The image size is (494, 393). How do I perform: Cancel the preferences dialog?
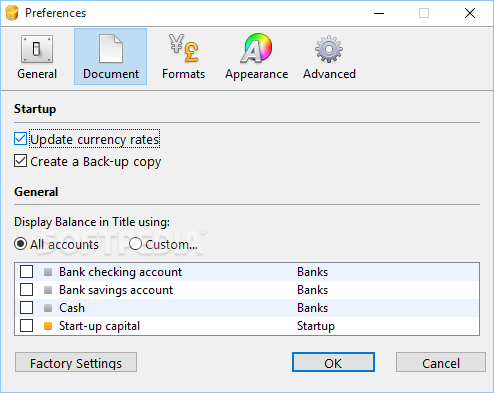click(x=441, y=362)
